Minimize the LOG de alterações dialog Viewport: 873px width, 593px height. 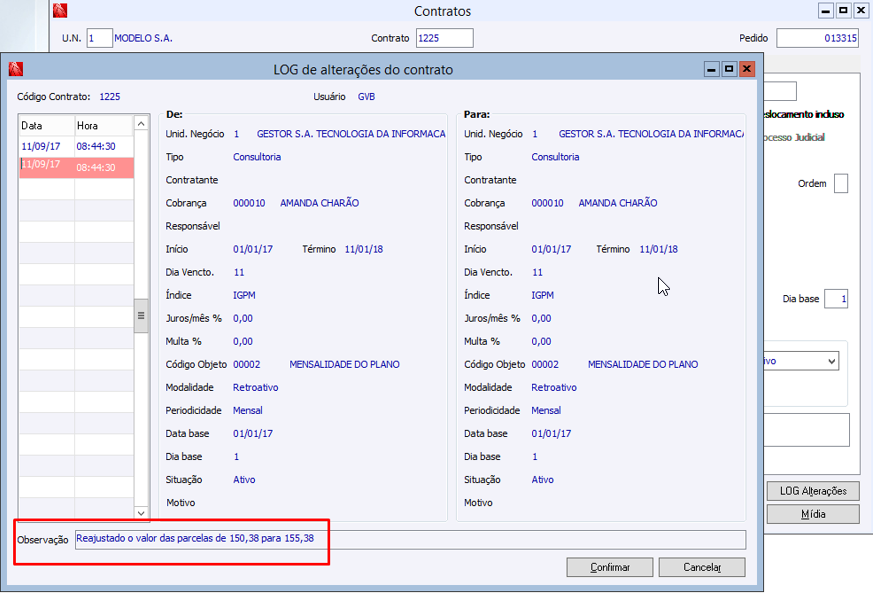tap(712, 69)
